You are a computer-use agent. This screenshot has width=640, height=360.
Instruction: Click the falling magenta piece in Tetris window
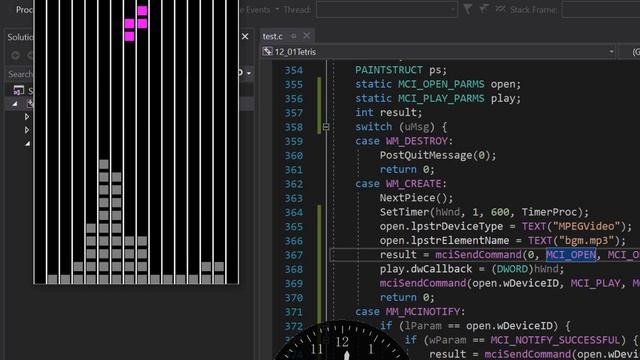[136, 23]
